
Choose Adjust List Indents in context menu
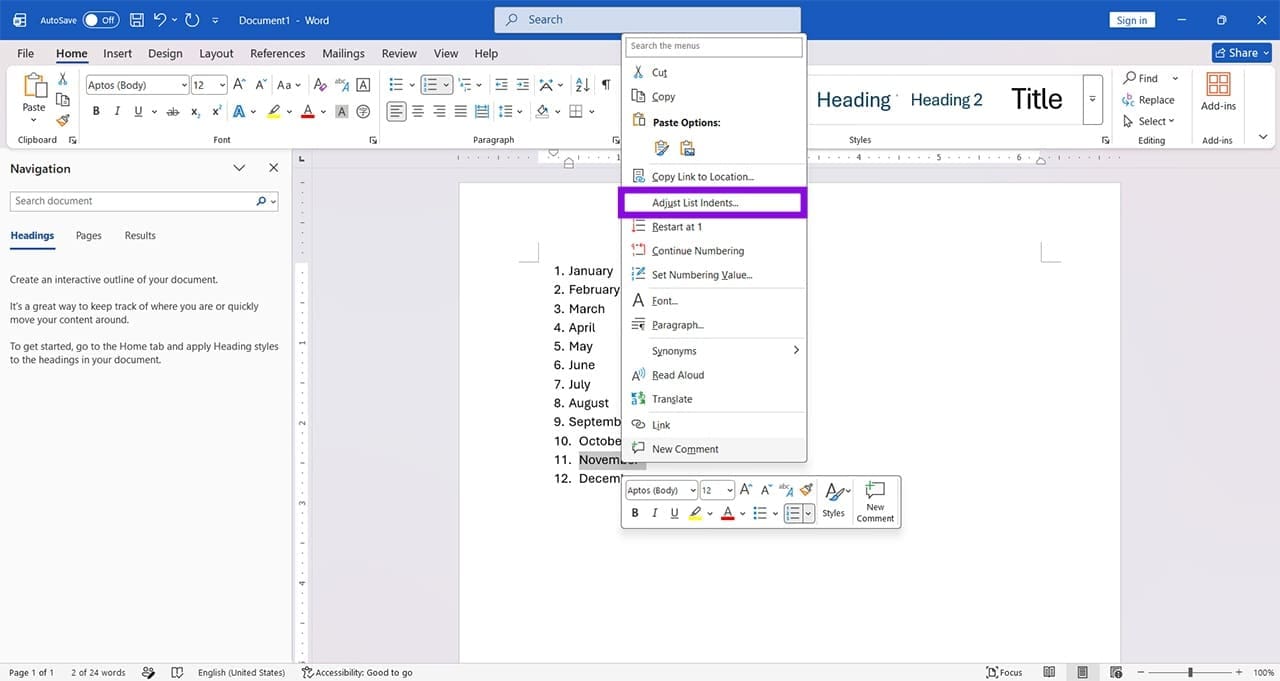tap(712, 203)
